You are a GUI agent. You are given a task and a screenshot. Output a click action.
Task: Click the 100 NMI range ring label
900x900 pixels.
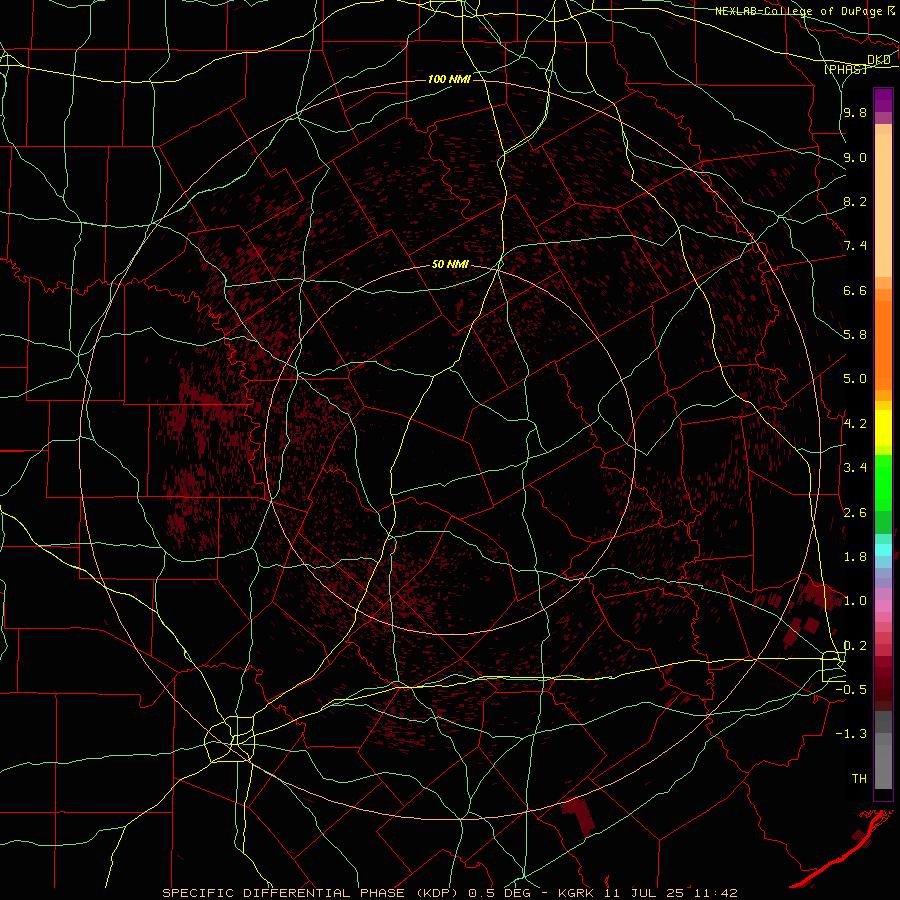[x=449, y=79]
